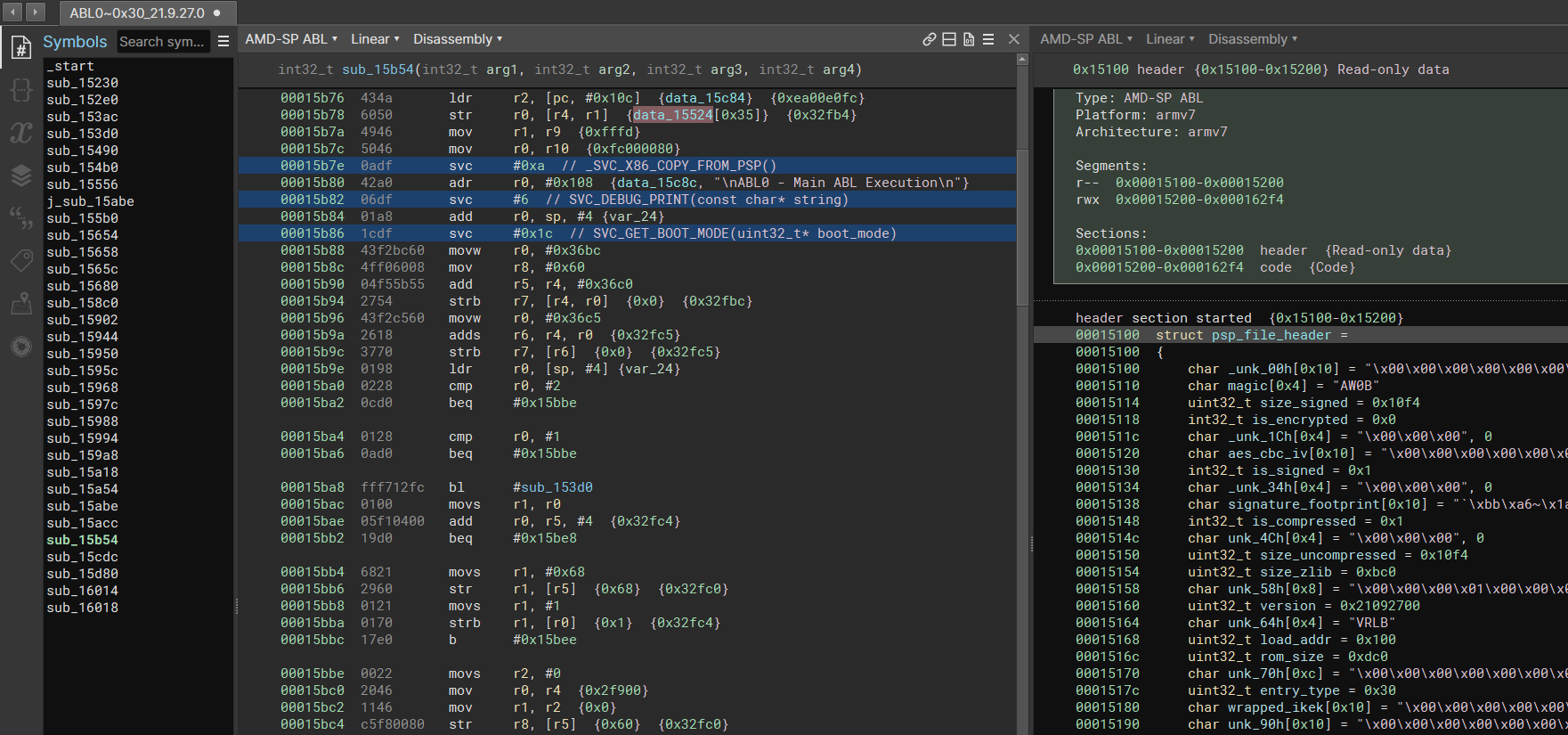Click the navigate back arrow button
Image resolution: width=1568 pixels, height=735 pixels.
point(13,12)
